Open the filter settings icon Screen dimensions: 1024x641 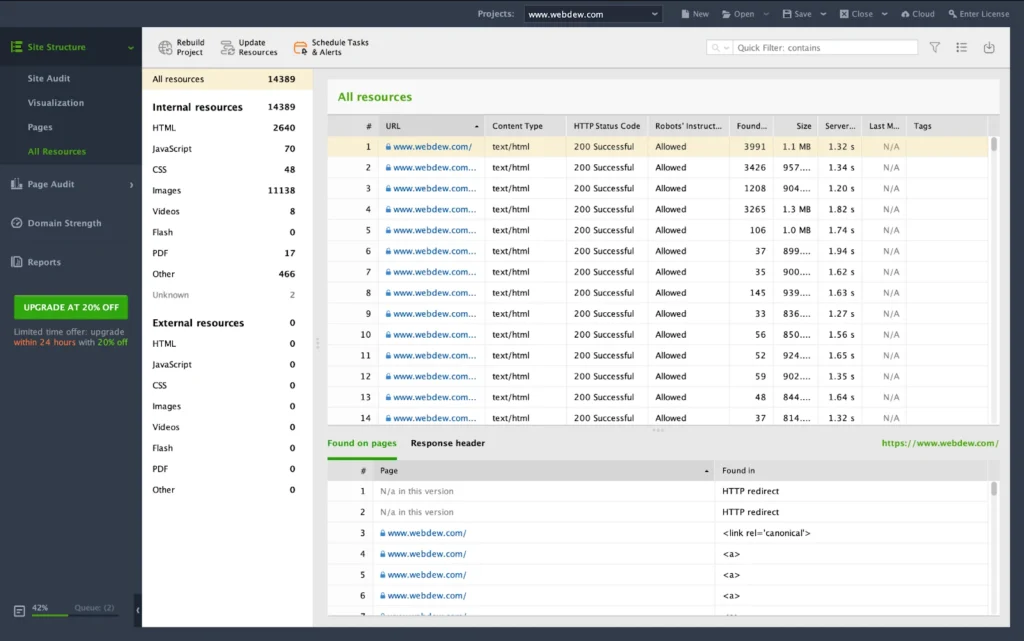tap(935, 47)
